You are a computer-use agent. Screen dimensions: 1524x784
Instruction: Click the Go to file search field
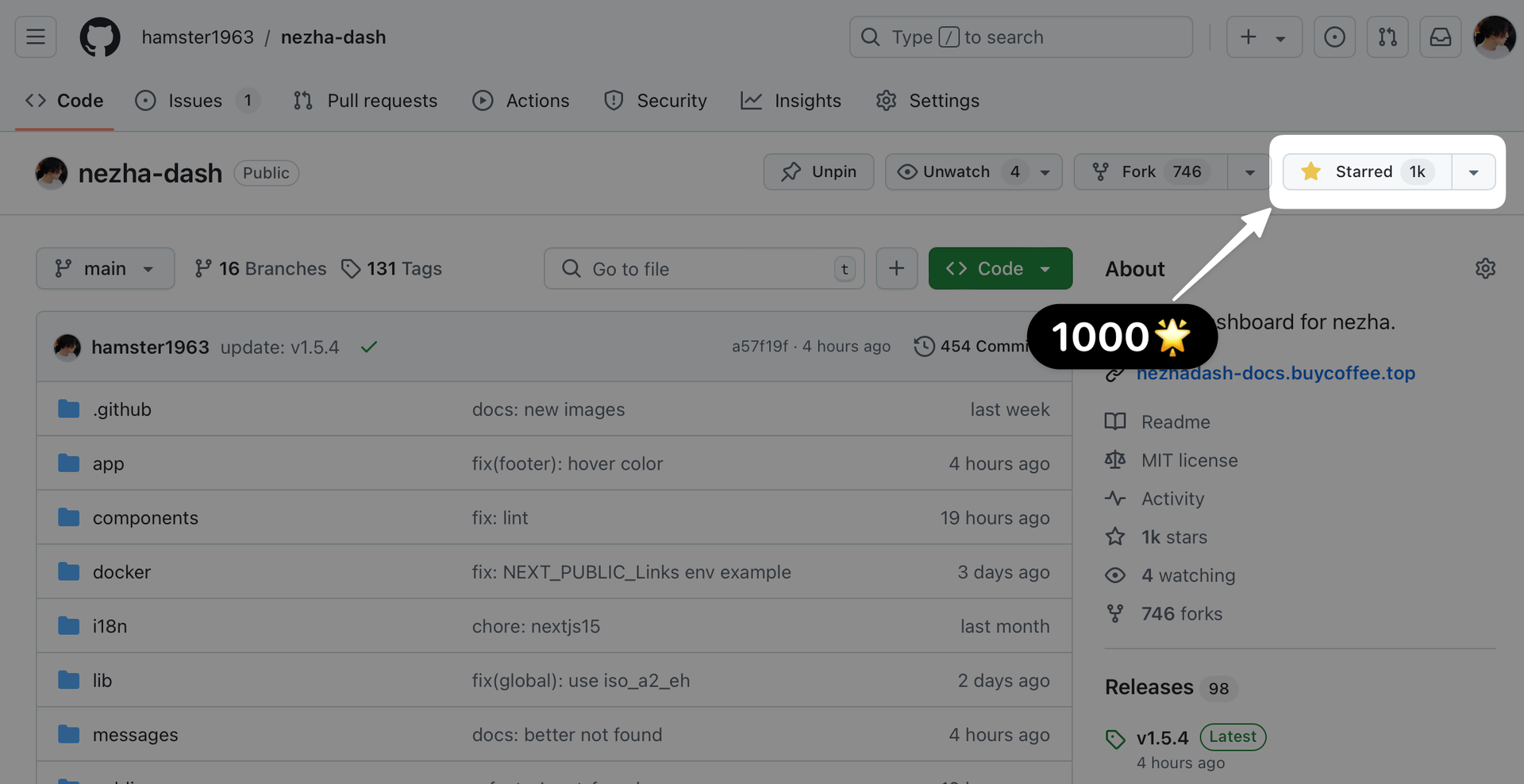coord(702,268)
